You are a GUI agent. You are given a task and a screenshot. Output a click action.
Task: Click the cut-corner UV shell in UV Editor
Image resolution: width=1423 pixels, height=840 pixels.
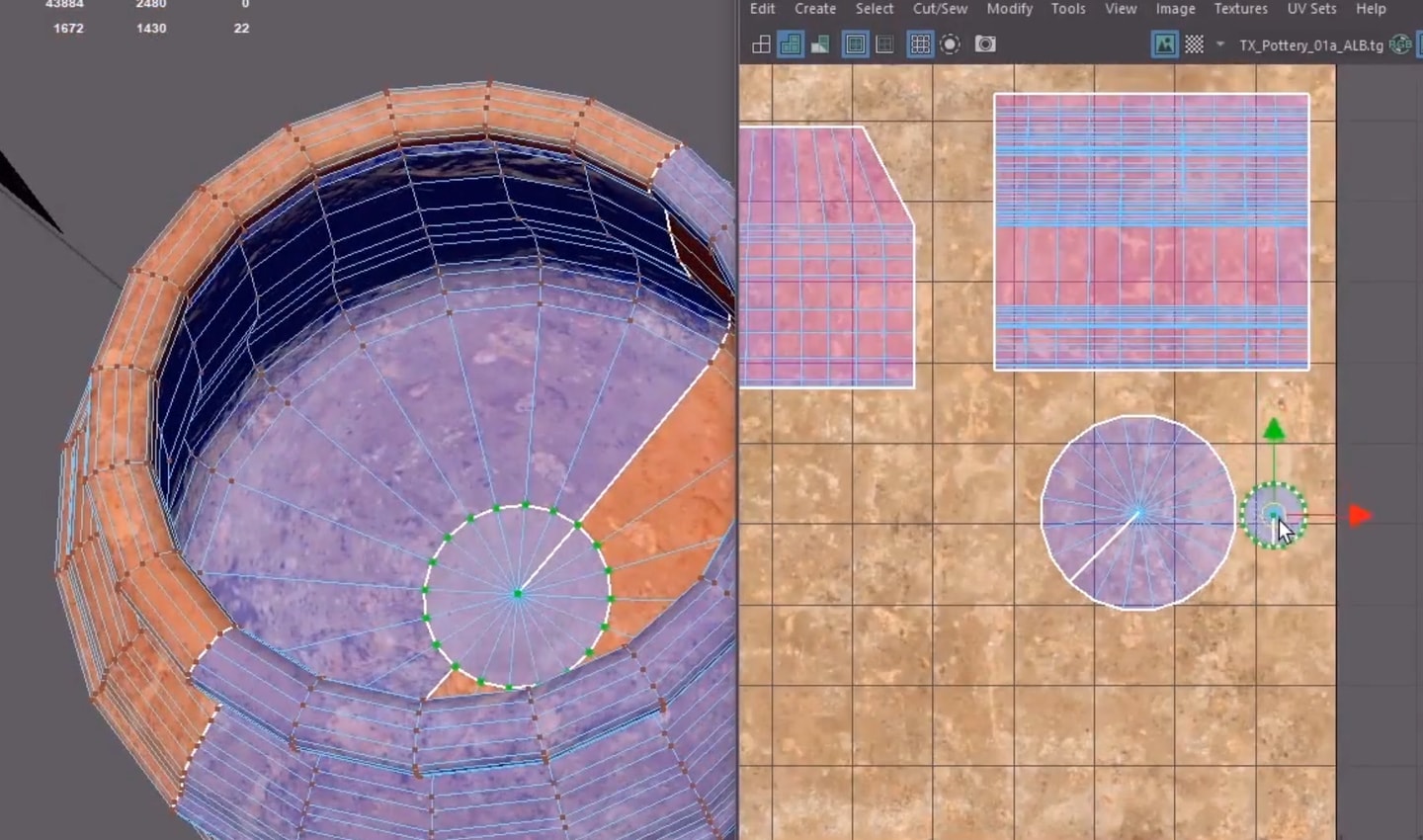[x=827, y=257]
